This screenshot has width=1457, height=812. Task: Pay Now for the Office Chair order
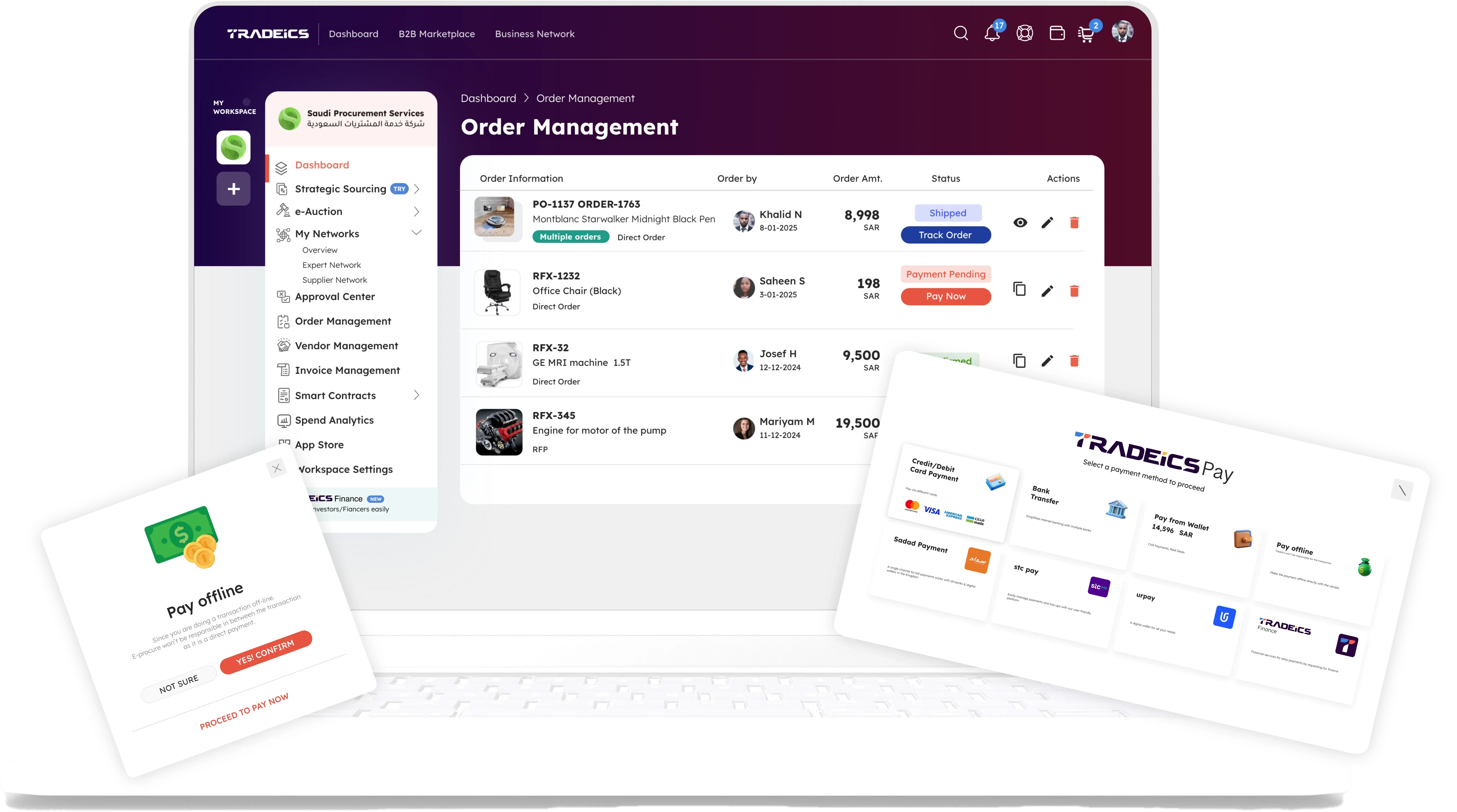(946, 296)
